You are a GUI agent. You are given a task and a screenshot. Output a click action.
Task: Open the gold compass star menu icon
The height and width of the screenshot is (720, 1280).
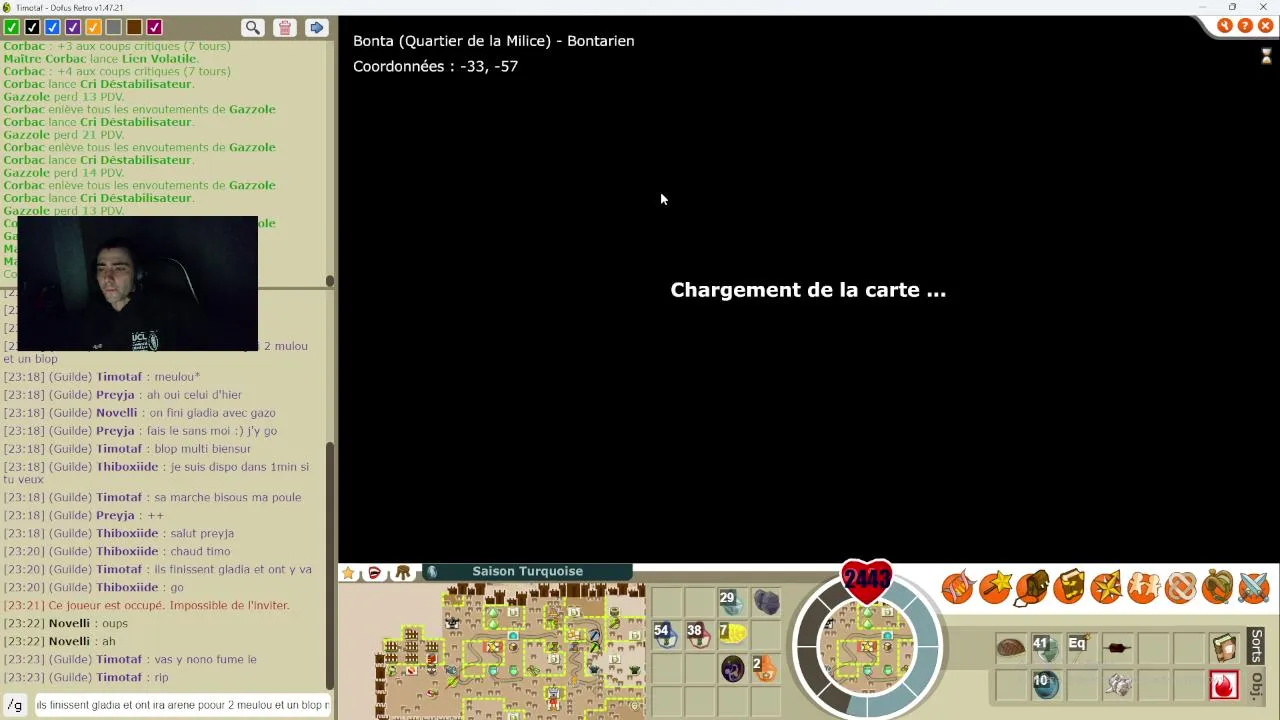[1106, 588]
